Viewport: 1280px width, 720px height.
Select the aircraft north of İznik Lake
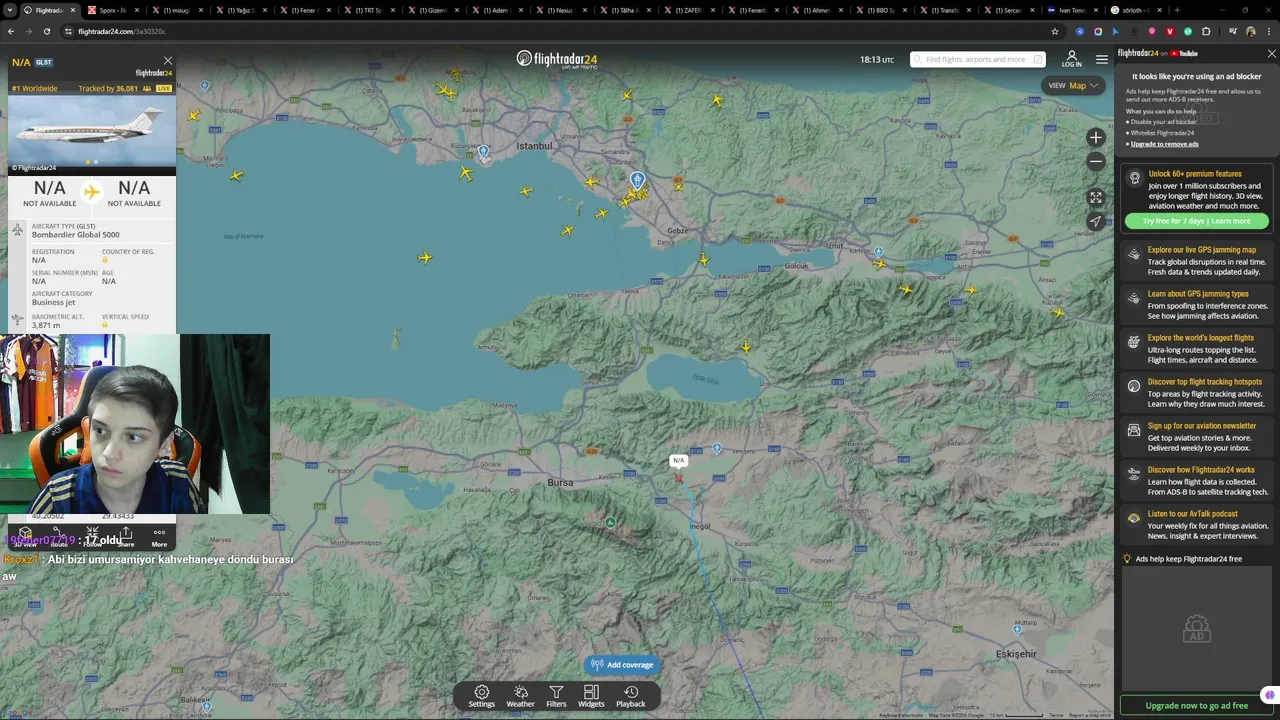click(x=746, y=347)
